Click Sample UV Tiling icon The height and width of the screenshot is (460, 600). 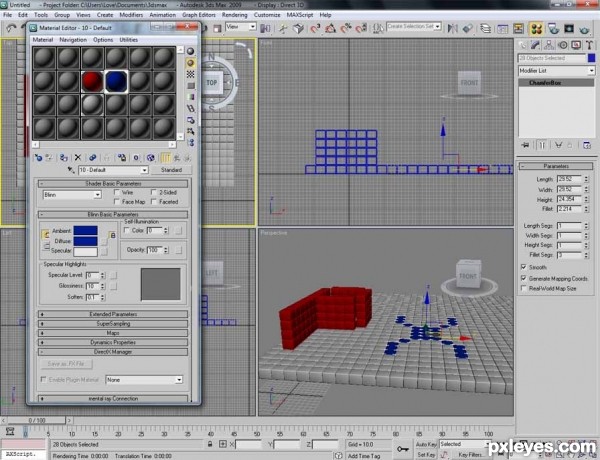191,85
